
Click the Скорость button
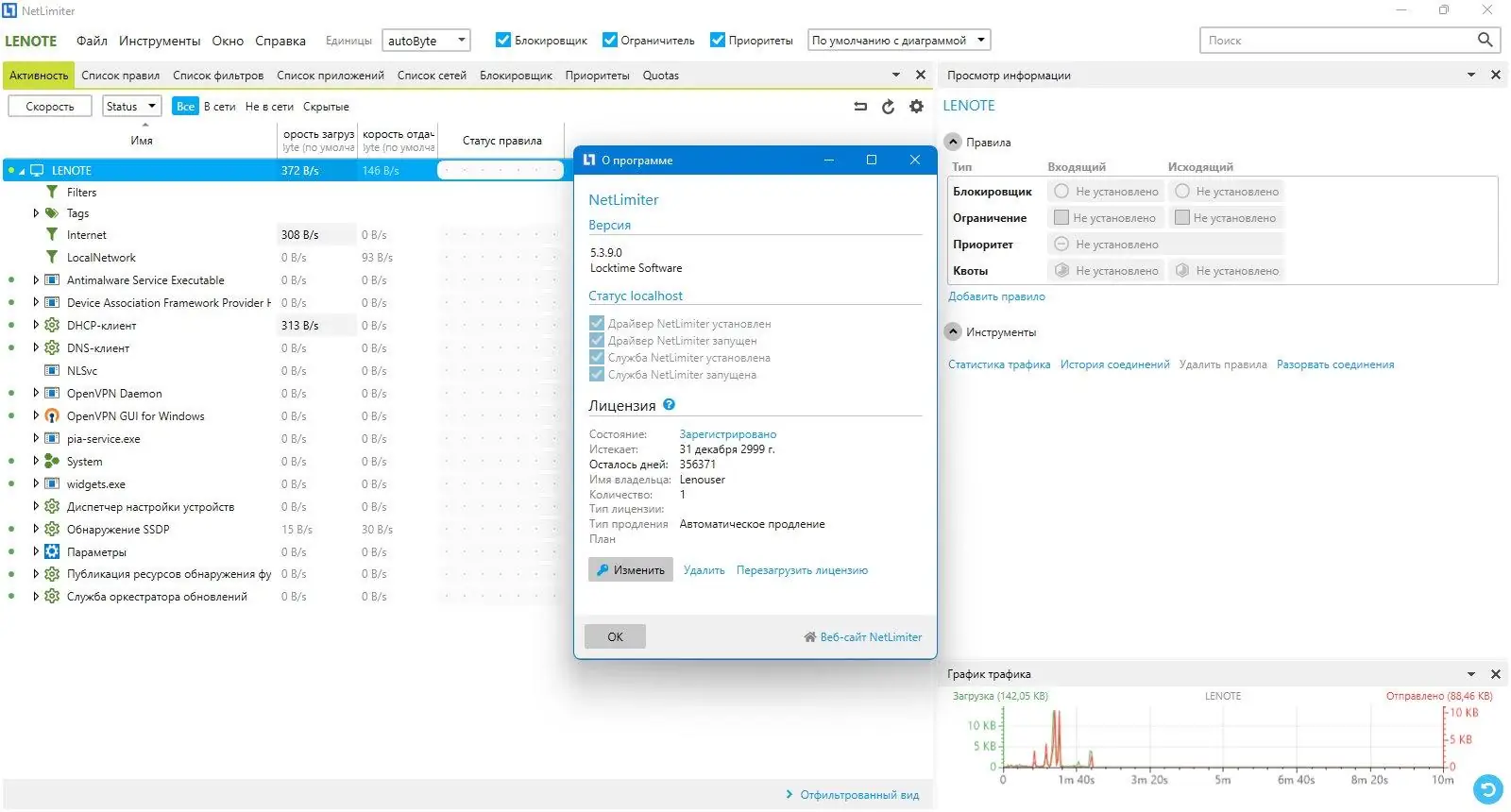click(50, 106)
